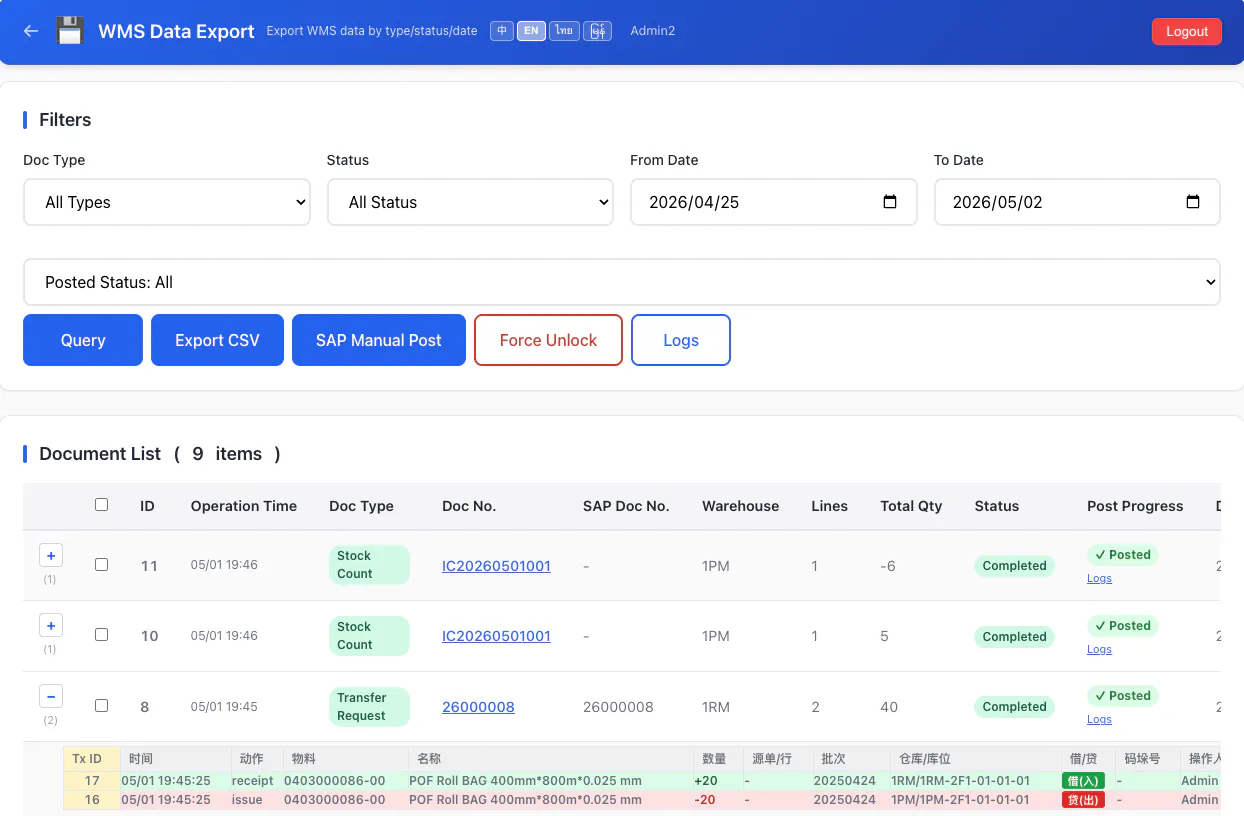Open Logs link for row 11

click(x=1099, y=579)
